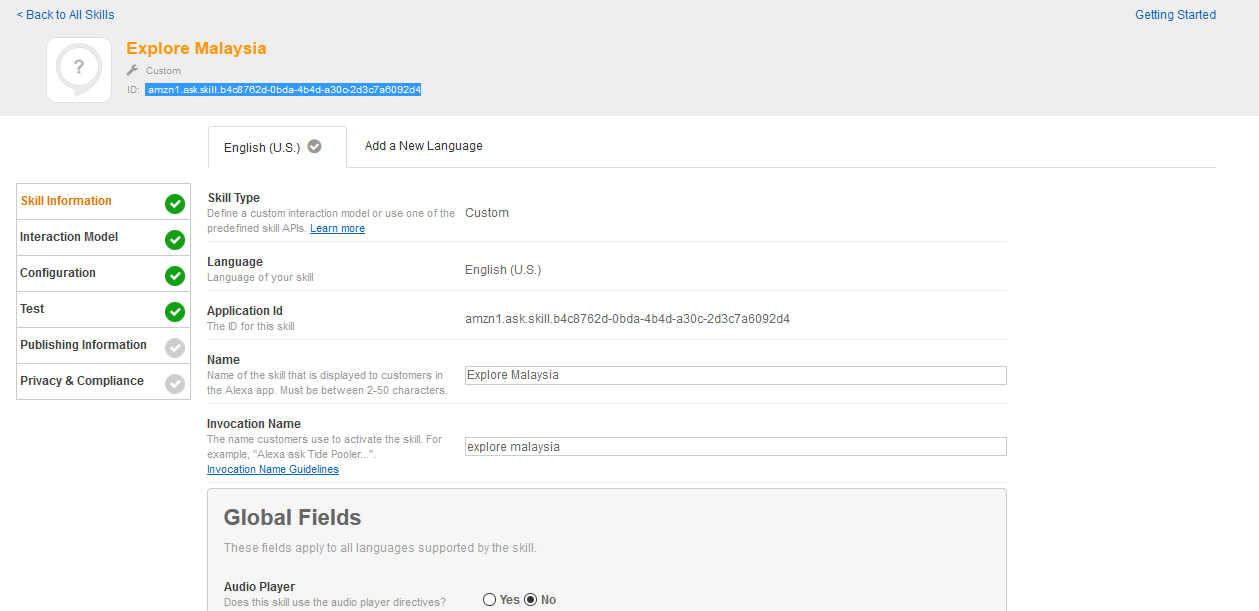Click the wrench icon beside Custom
The image size is (1259, 611).
pyautogui.click(x=132, y=71)
